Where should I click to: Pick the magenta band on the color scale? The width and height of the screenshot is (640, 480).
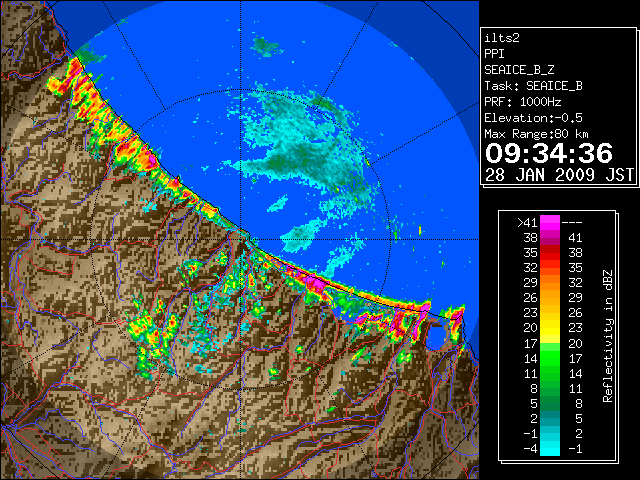click(550, 223)
